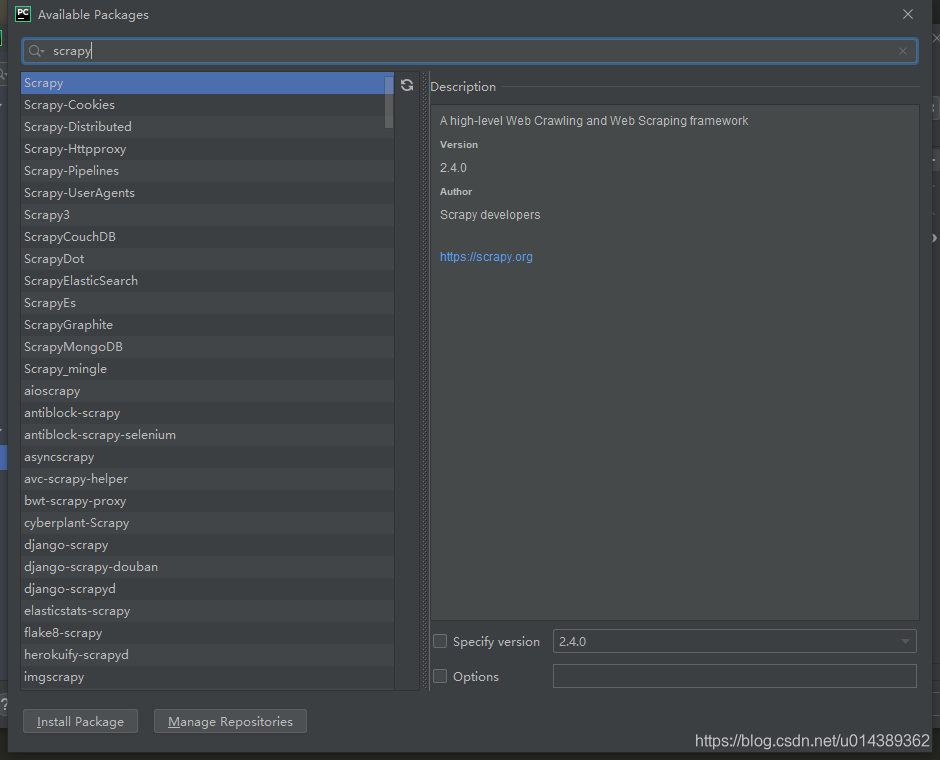Image resolution: width=940 pixels, height=760 pixels.
Task: Click the 2.4.0 version value in description
Action: click(453, 168)
